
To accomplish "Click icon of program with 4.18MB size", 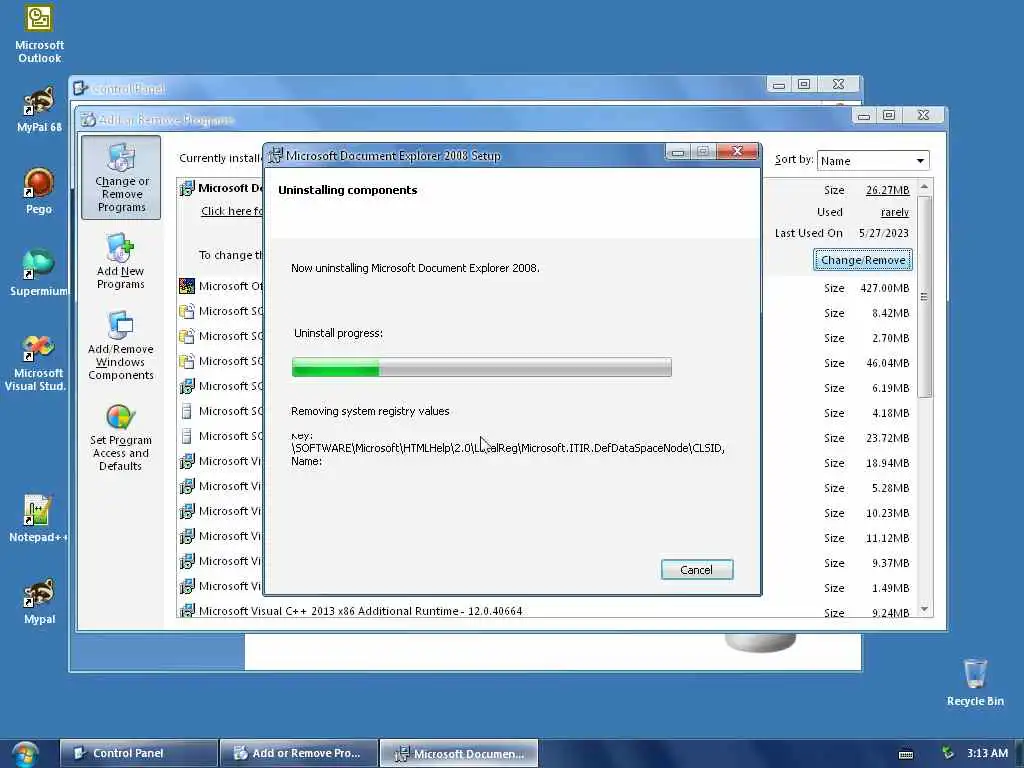I will [187, 411].
